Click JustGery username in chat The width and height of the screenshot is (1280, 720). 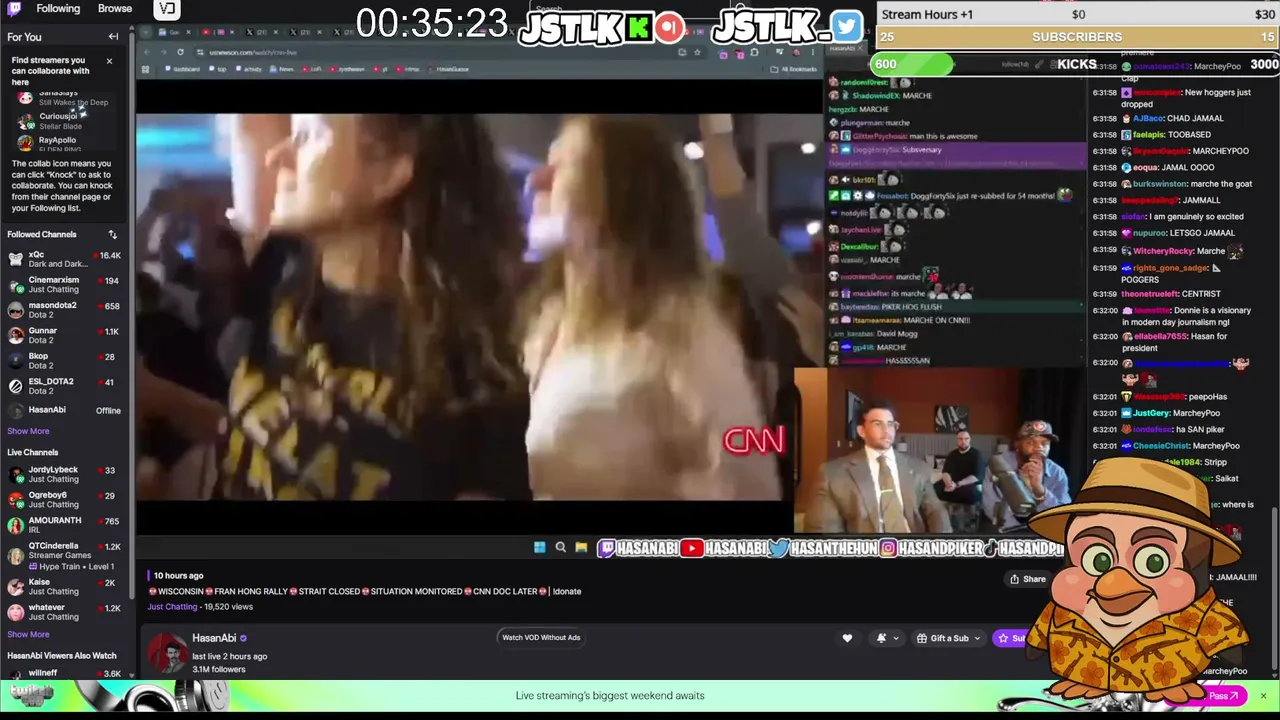coord(1152,413)
